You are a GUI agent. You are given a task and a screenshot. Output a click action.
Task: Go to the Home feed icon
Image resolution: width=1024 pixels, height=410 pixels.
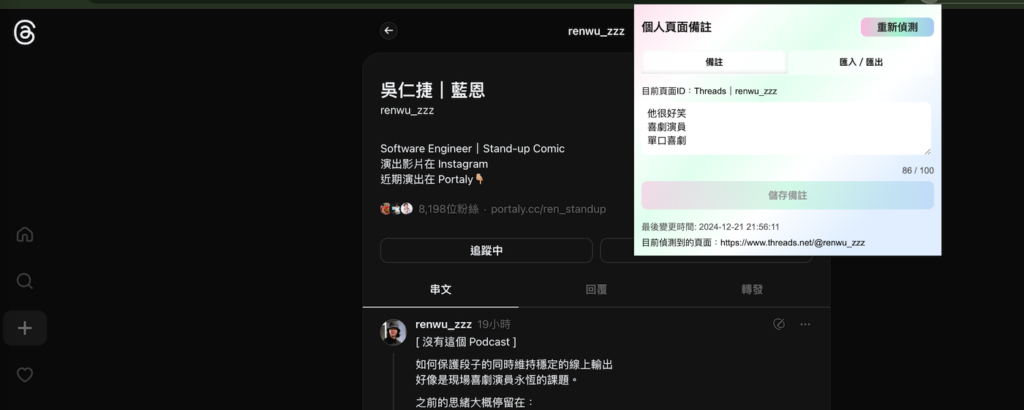click(25, 234)
